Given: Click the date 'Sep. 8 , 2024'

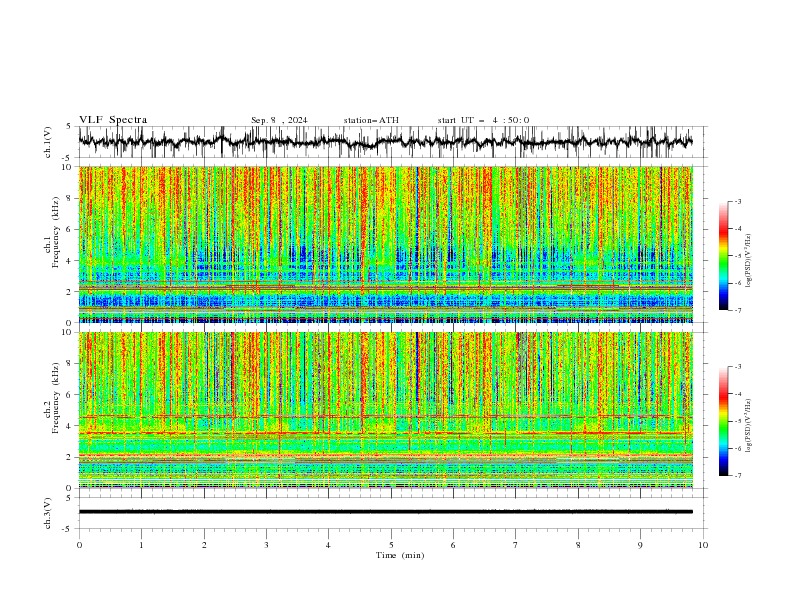Looking at the screenshot, I should pyautogui.click(x=279, y=120).
